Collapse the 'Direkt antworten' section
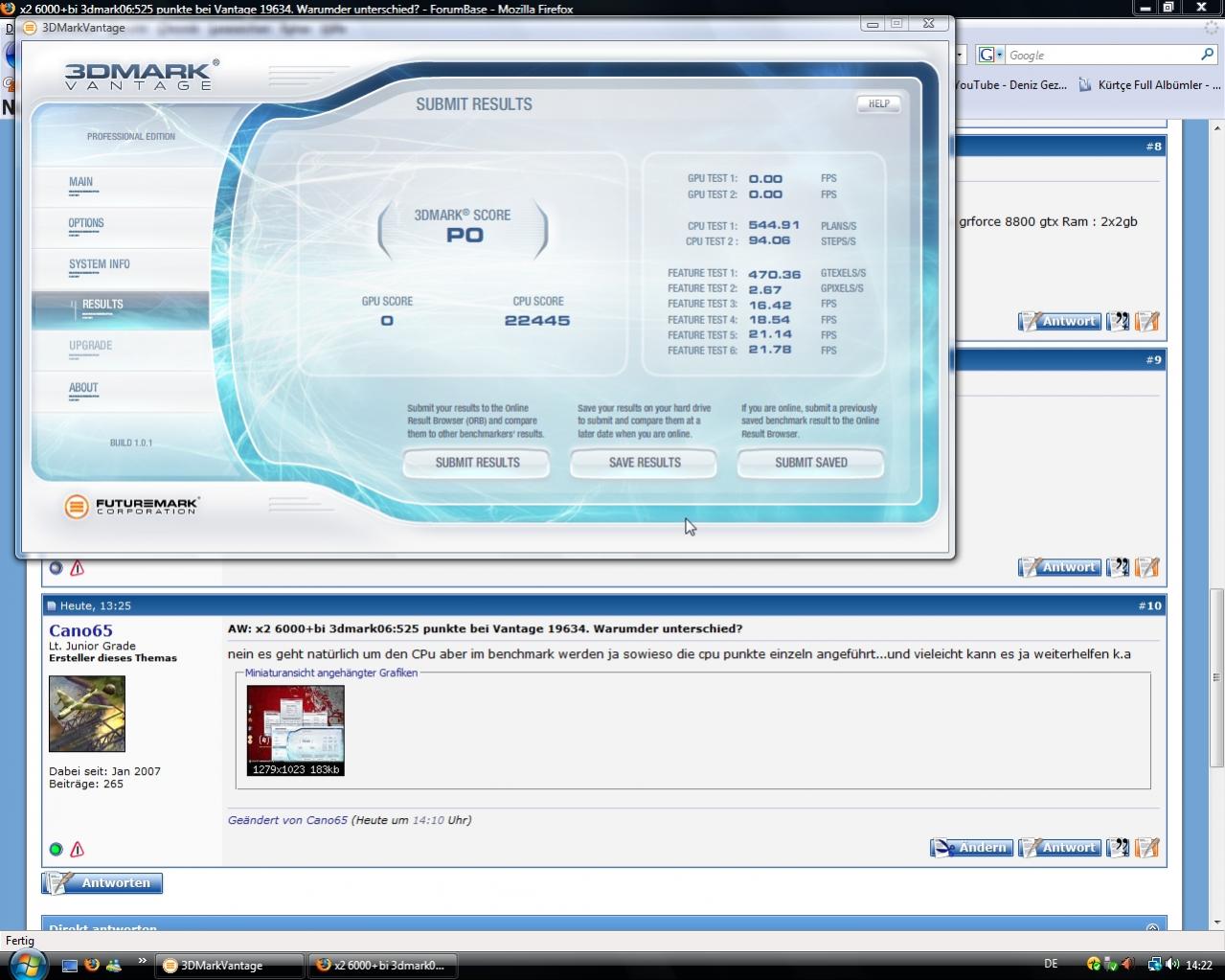The image size is (1225, 980). coord(1152,927)
